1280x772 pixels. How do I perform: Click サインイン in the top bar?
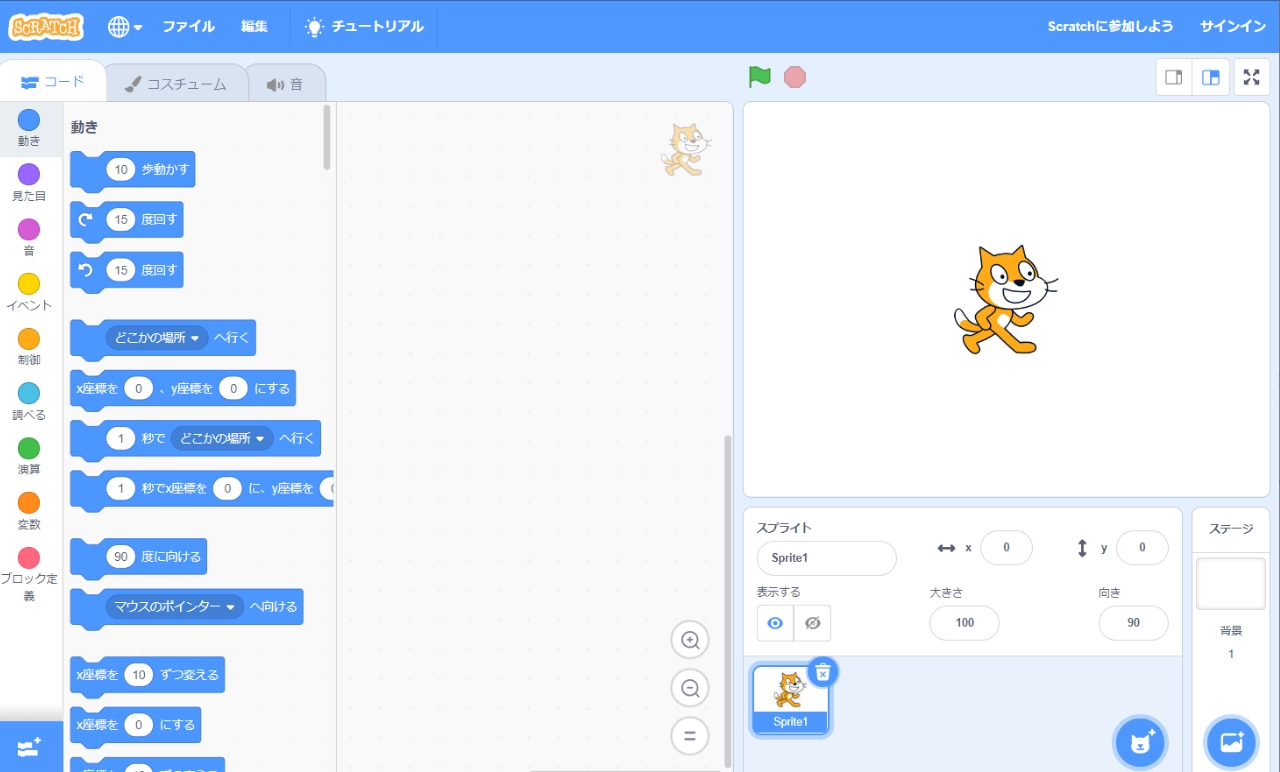[1233, 27]
